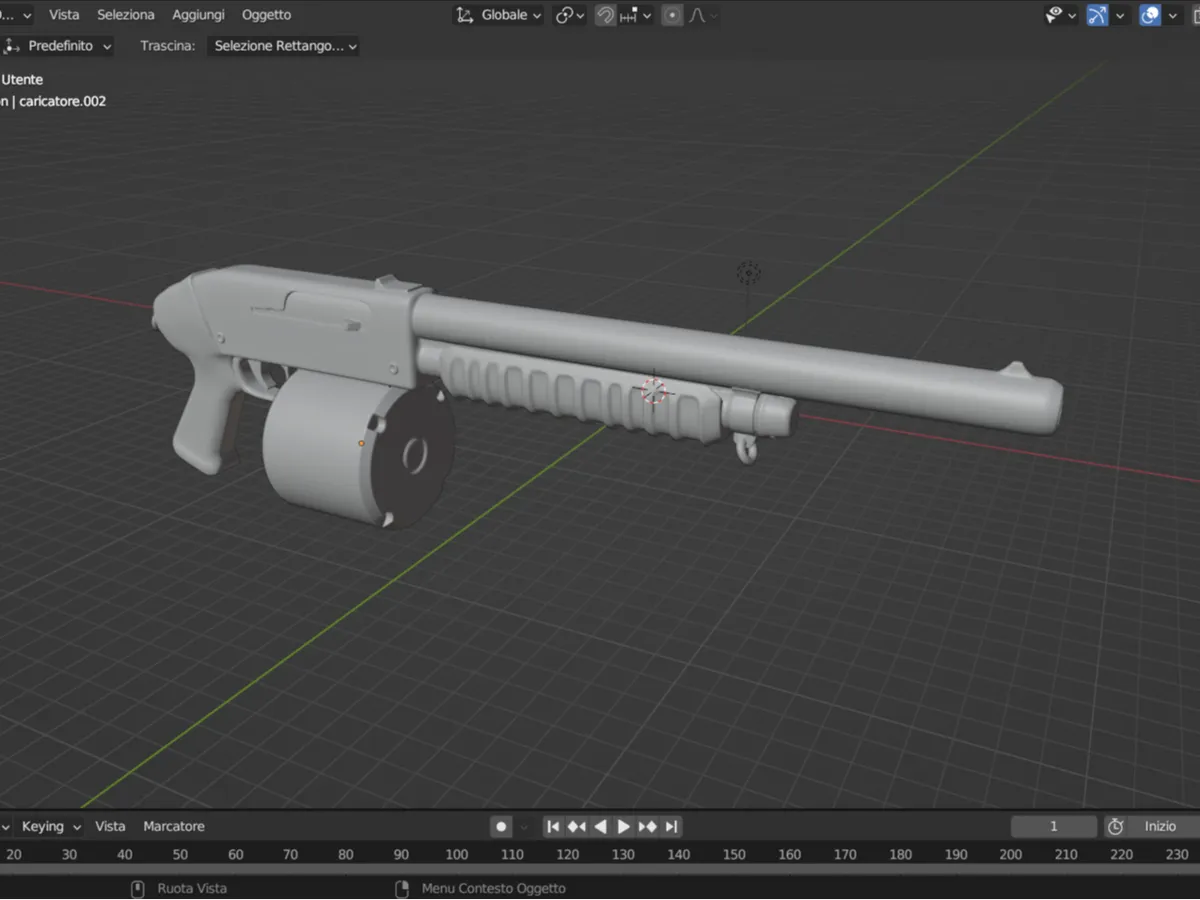Click the current frame number field
The image size is (1200, 900).
(x=1053, y=826)
